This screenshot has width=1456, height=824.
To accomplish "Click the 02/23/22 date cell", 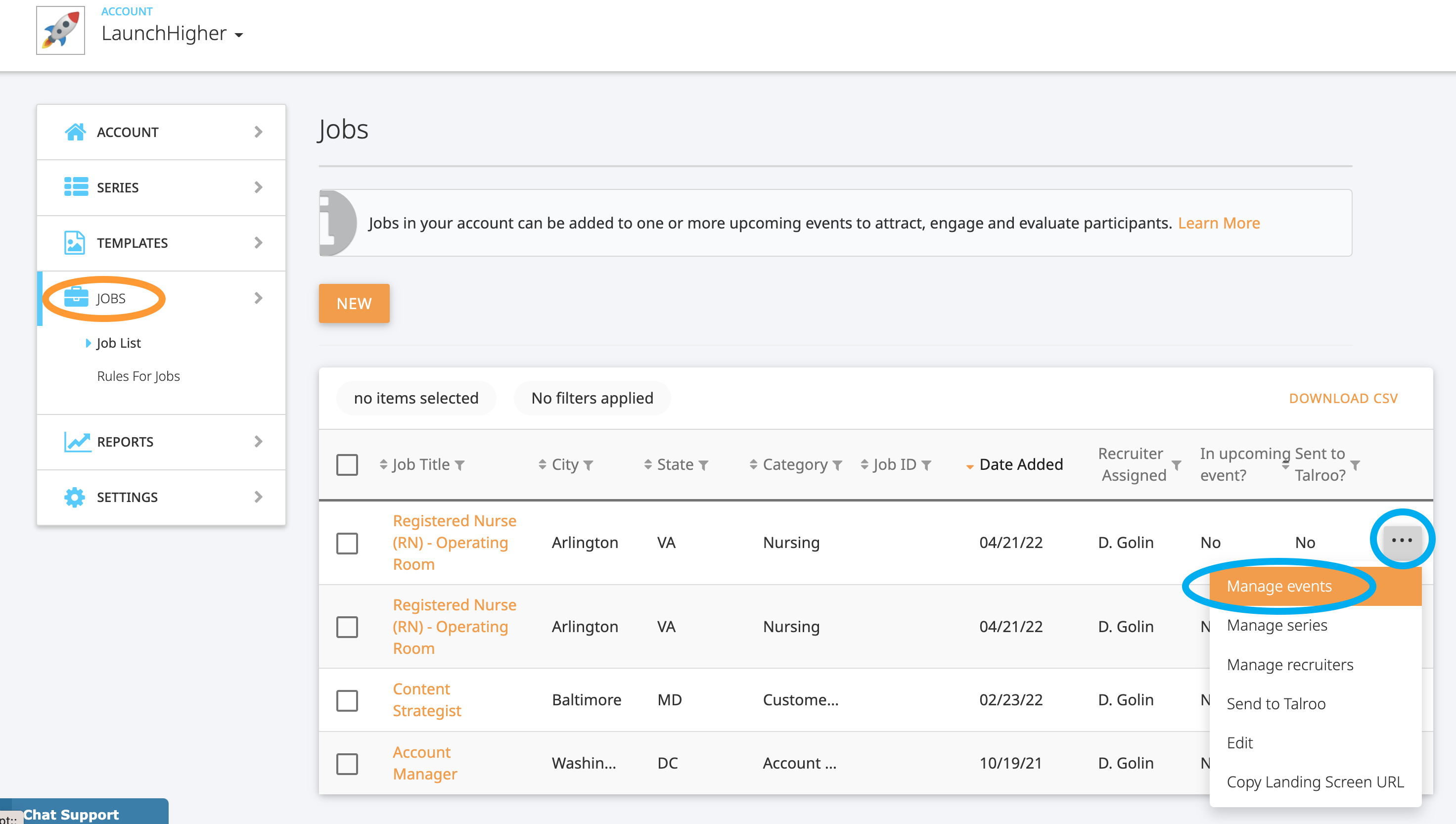I will [x=1011, y=700].
